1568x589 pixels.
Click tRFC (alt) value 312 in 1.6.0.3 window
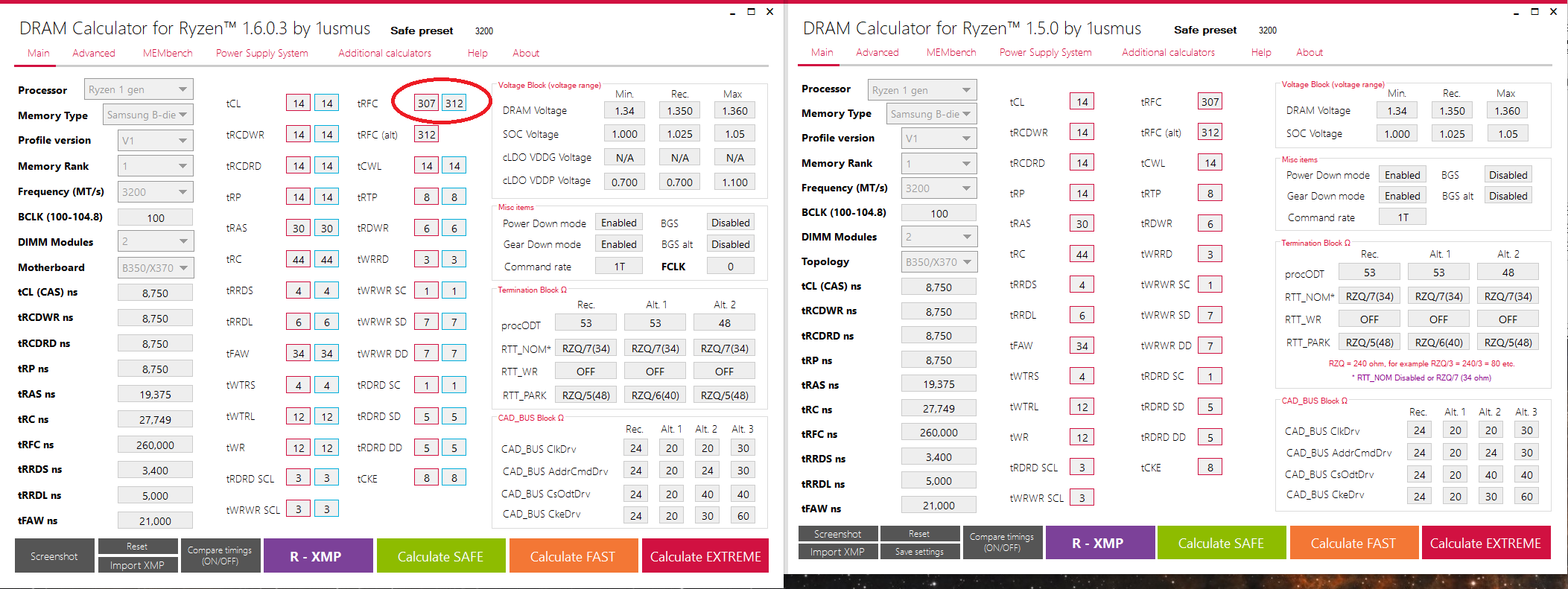(427, 135)
